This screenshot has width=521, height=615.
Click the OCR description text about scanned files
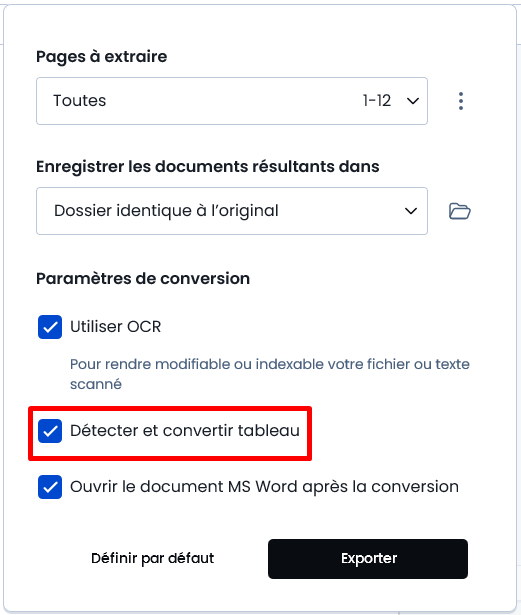(270, 374)
